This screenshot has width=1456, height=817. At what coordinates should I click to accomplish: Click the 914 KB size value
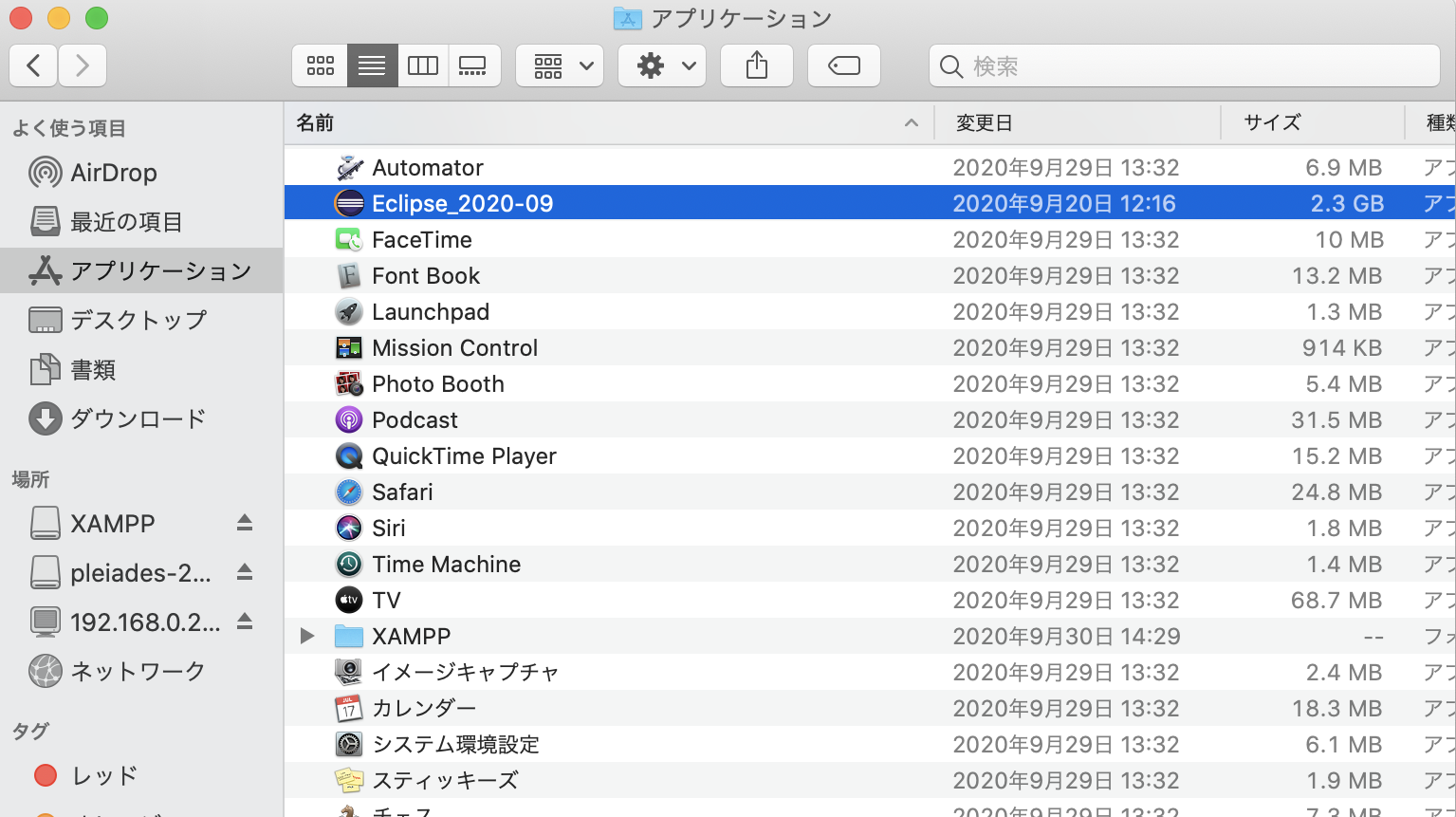[x=1342, y=348]
